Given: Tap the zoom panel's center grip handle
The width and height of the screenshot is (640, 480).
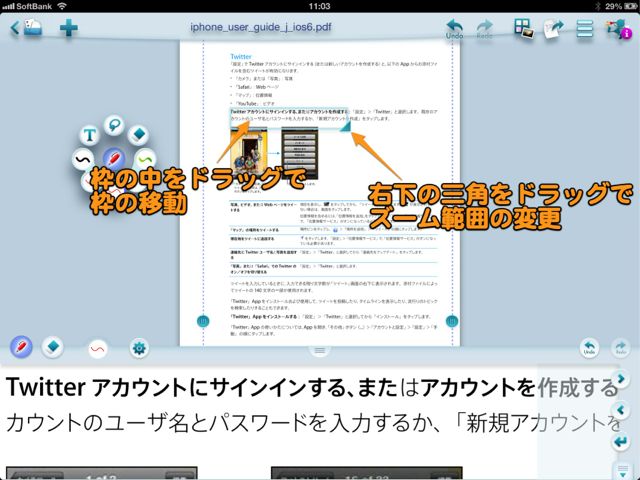Looking at the screenshot, I should (x=320, y=351).
